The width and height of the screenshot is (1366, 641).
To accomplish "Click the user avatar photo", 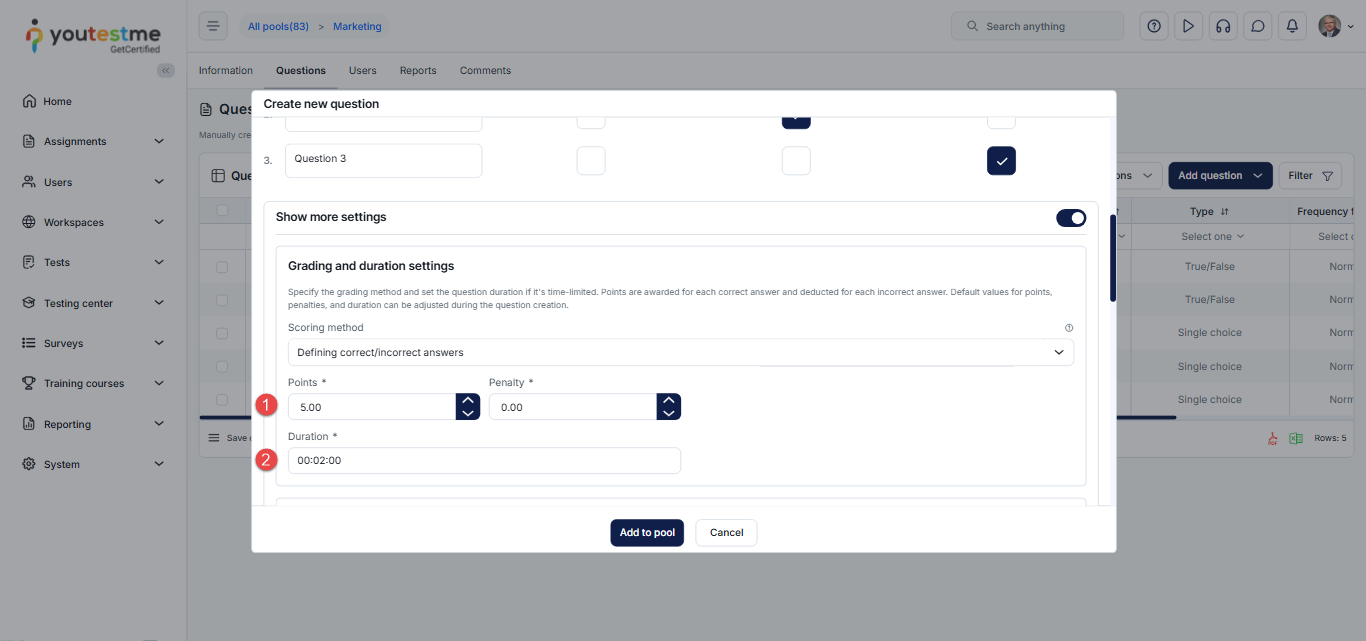I will pyautogui.click(x=1329, y=26).
